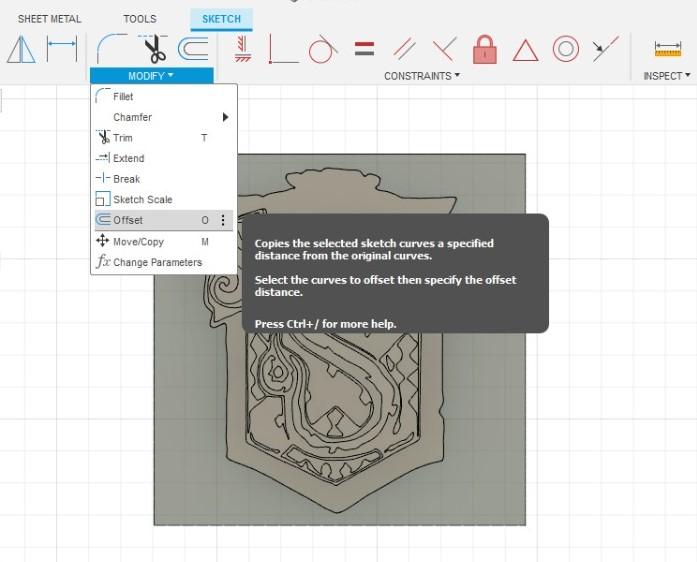Apply the Concentric constraint
697x562 pixels.
[x=566, y=49]
